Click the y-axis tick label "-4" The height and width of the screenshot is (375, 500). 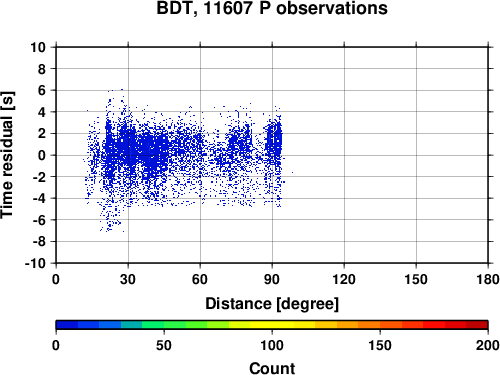pyautogui.click(x=39, y=198)
